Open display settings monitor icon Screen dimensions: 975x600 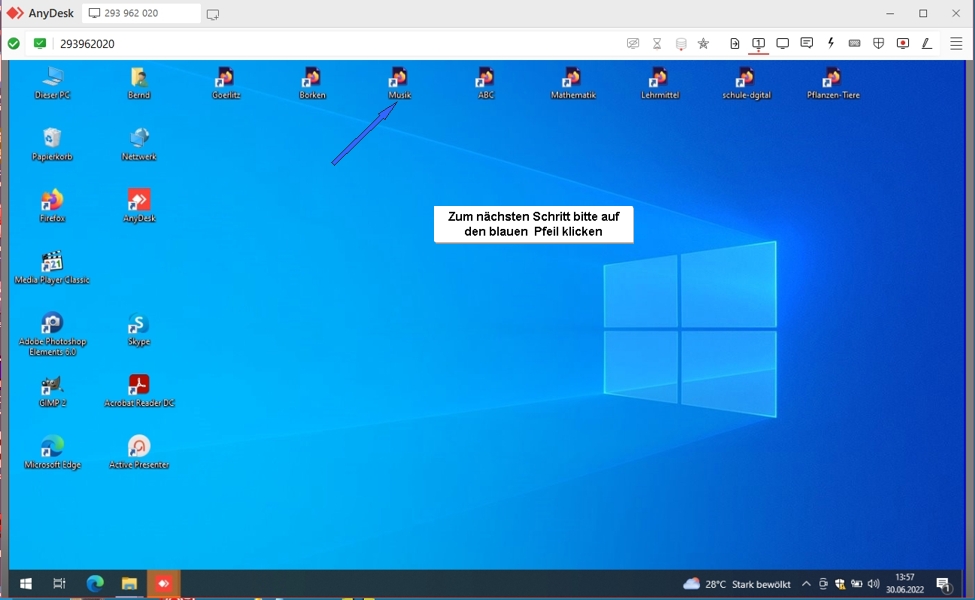pos(783,44)
